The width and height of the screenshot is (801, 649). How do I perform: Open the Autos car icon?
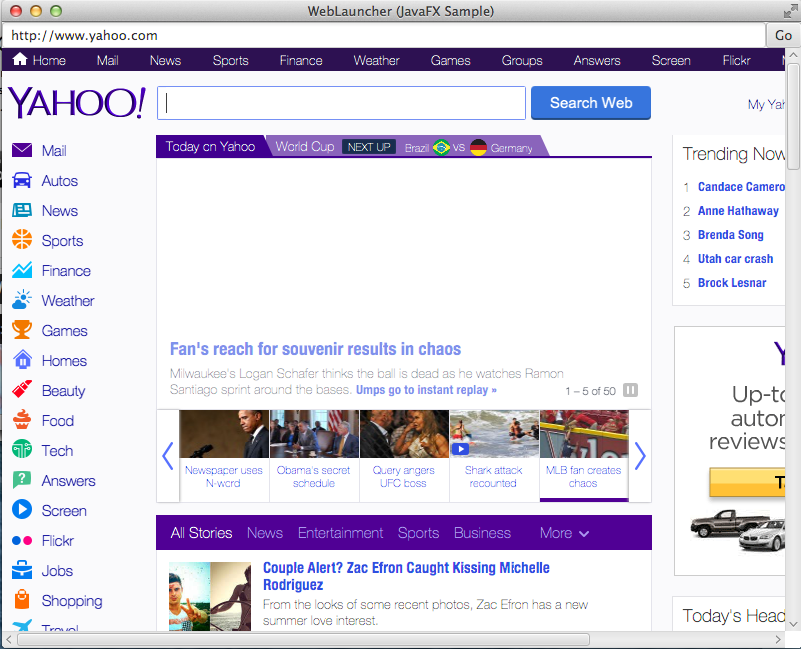tap(22, 181)
